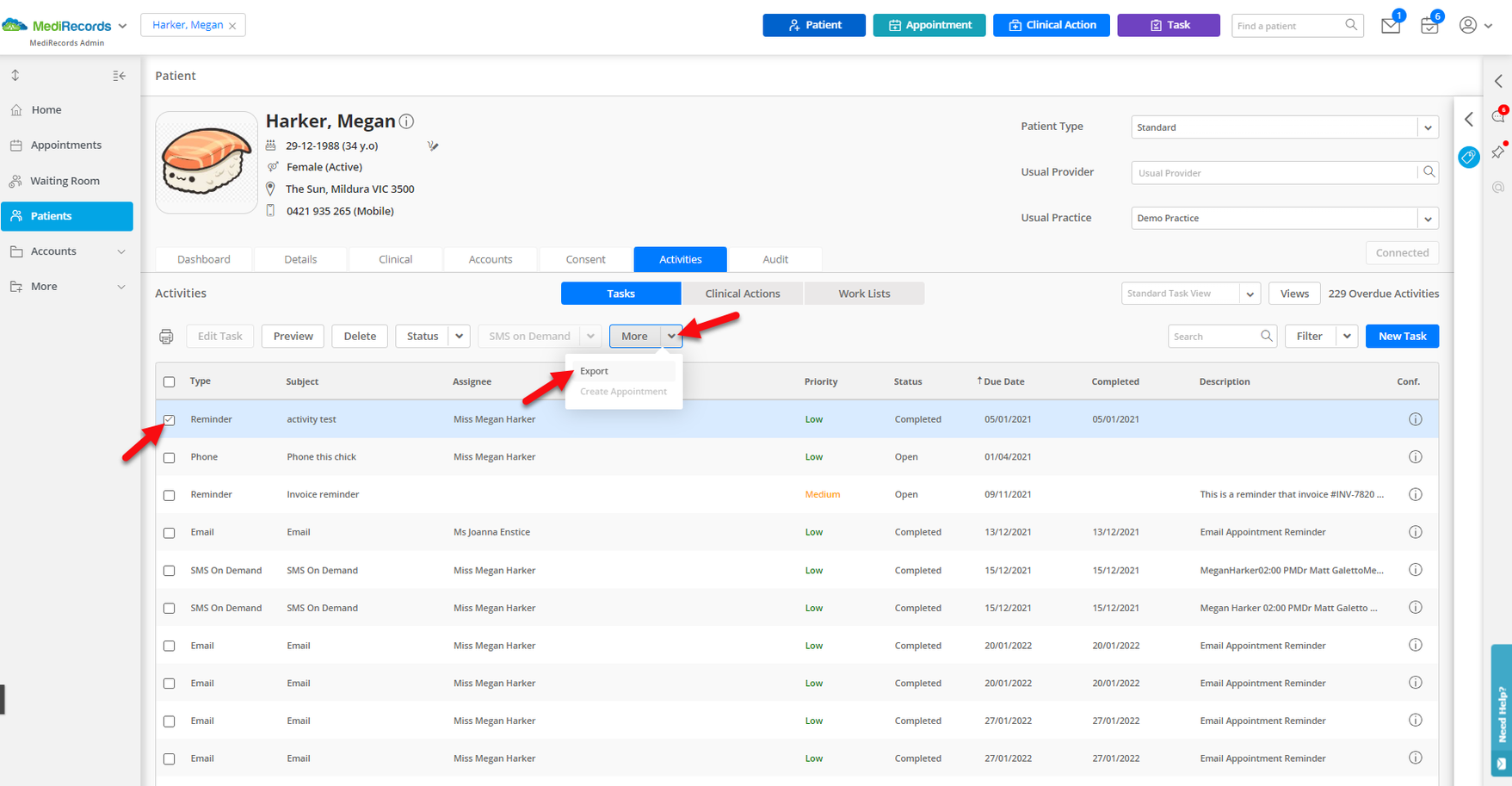Screen dimensions: 1512x786
Task: Check the first 20/01/2022 email row checkbox
Action: [170, 646]
